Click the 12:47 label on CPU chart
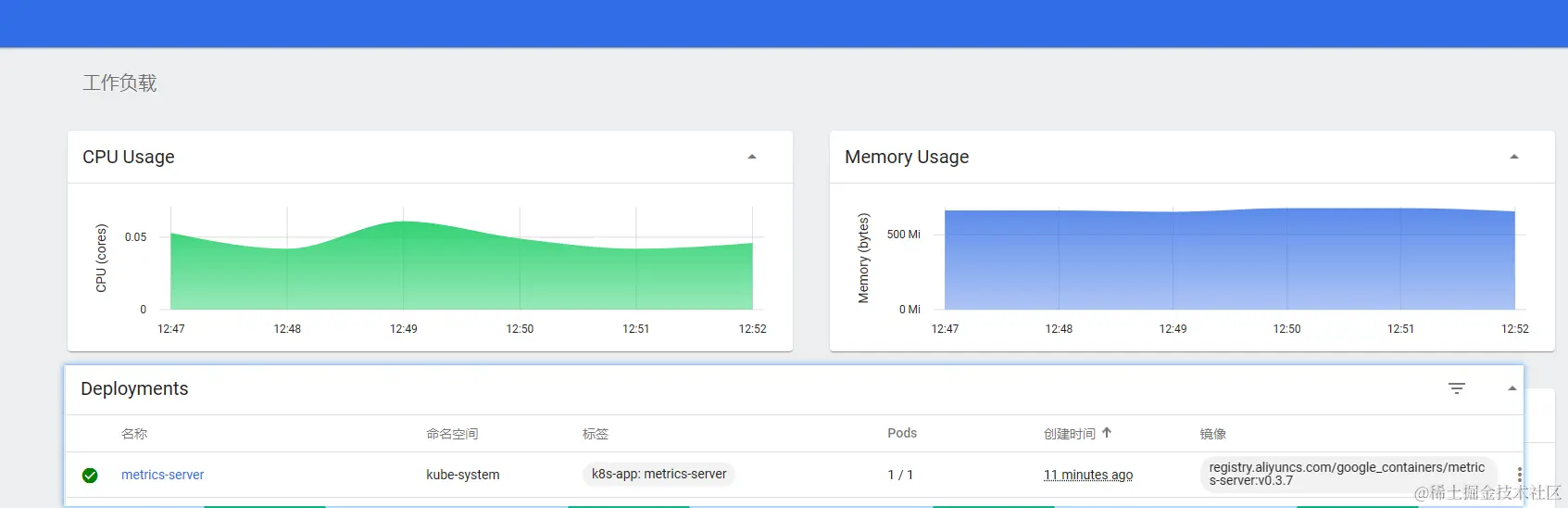Image resolution: width=1568 pixels, height=508 pixels. click(x=171, y=329)
